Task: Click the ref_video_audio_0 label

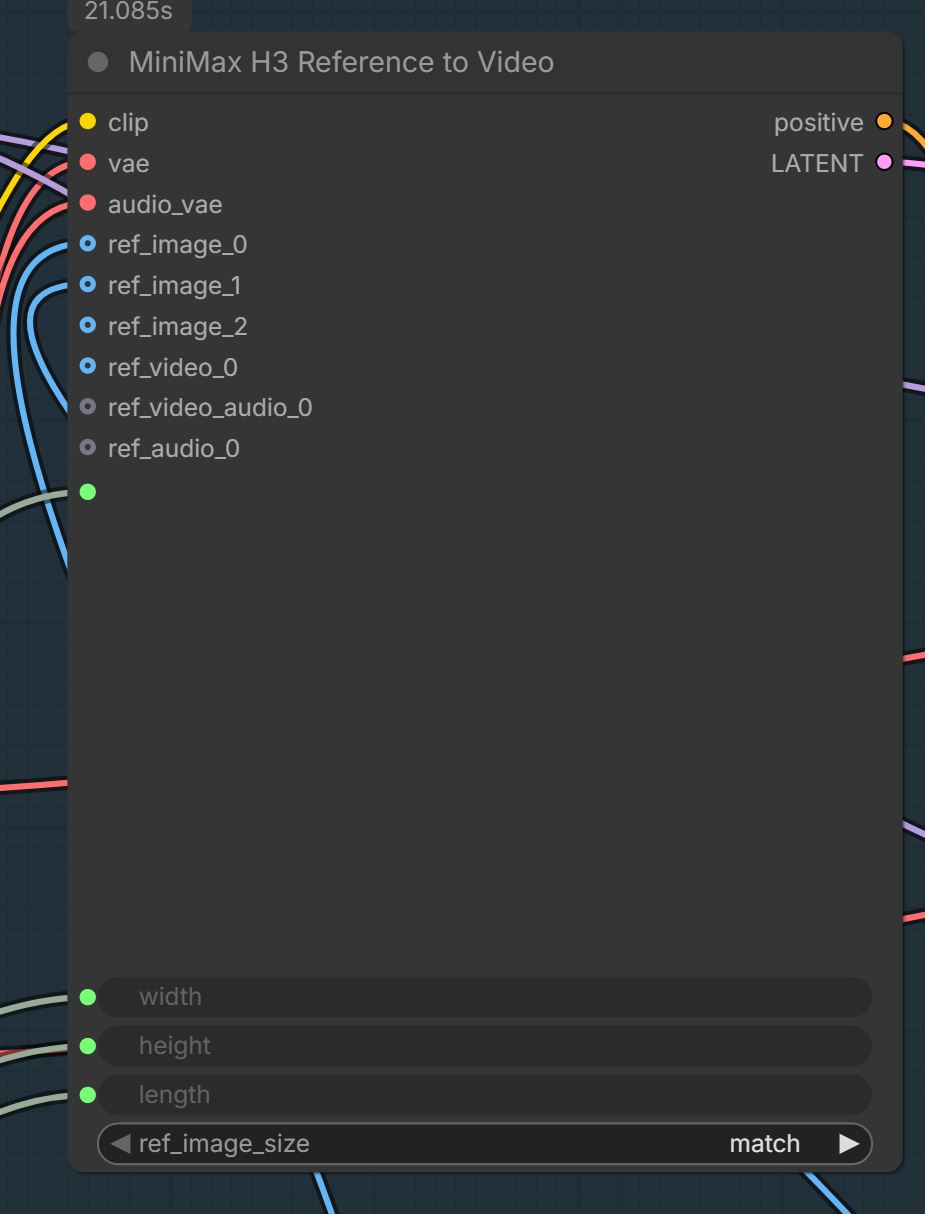Action: [210, 408]
